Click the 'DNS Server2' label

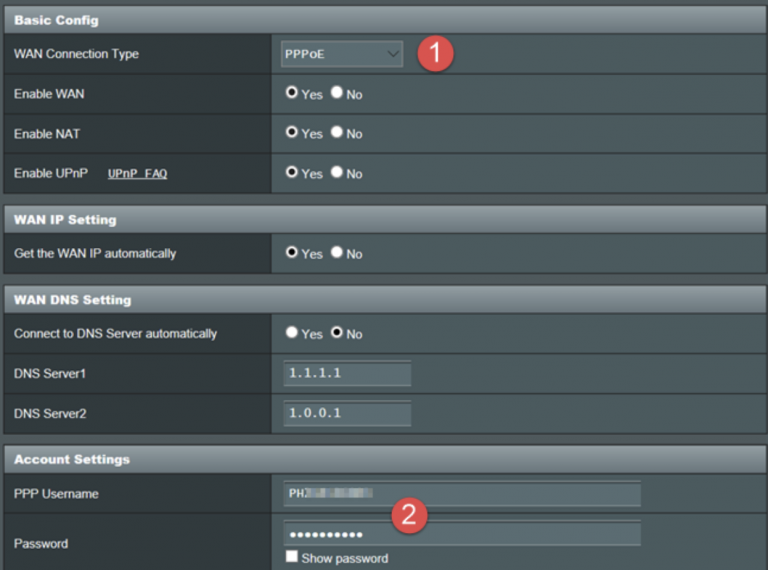coord(50,414)
